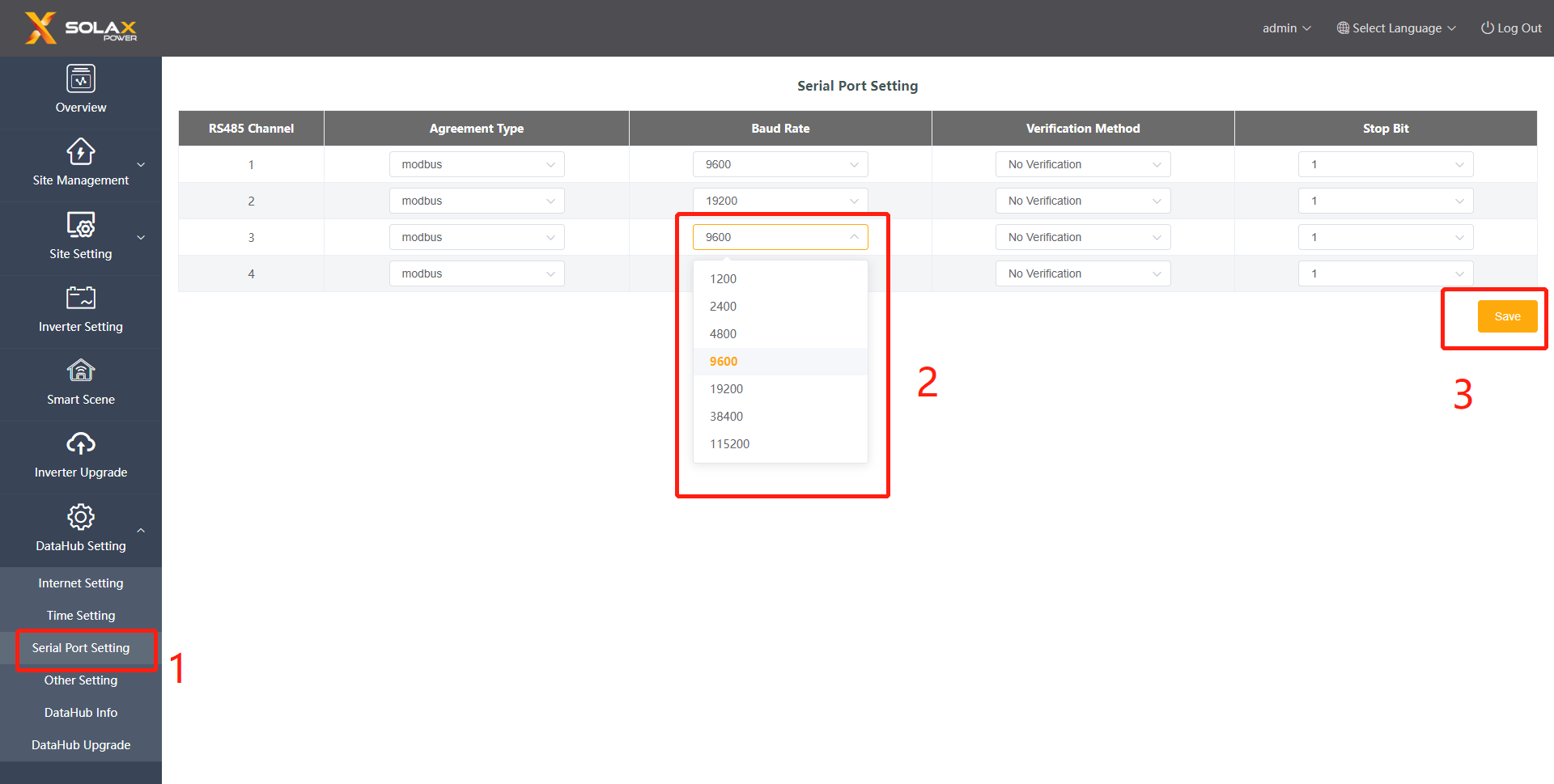Image resolution: width=1554 pixels, height=784 pixels.
Task: Open the Select Language dropdown
Action: [1396, 28]
